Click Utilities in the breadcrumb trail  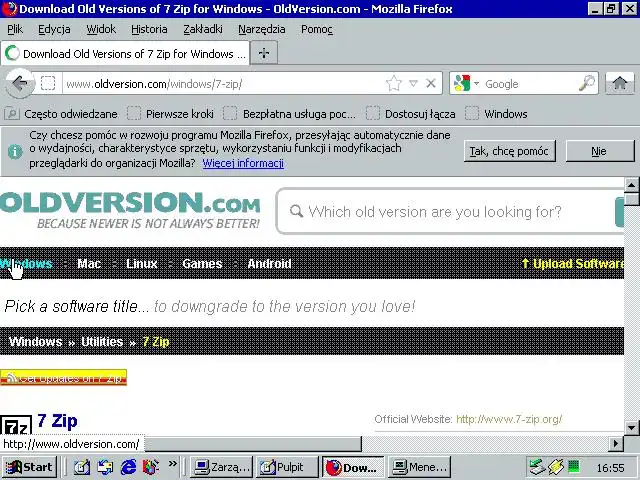[102, 342]
